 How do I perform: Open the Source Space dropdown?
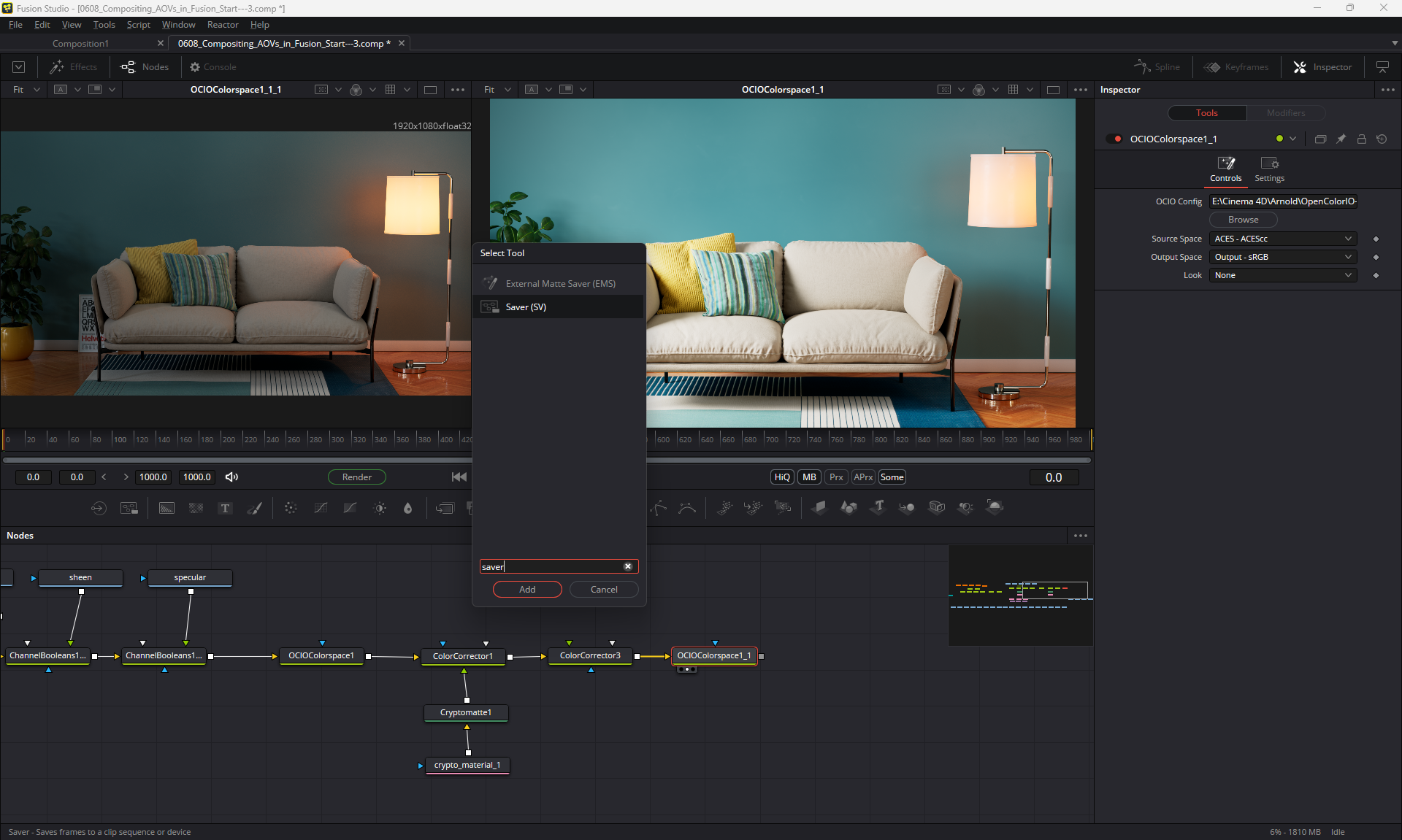[x=1282, y=239]
